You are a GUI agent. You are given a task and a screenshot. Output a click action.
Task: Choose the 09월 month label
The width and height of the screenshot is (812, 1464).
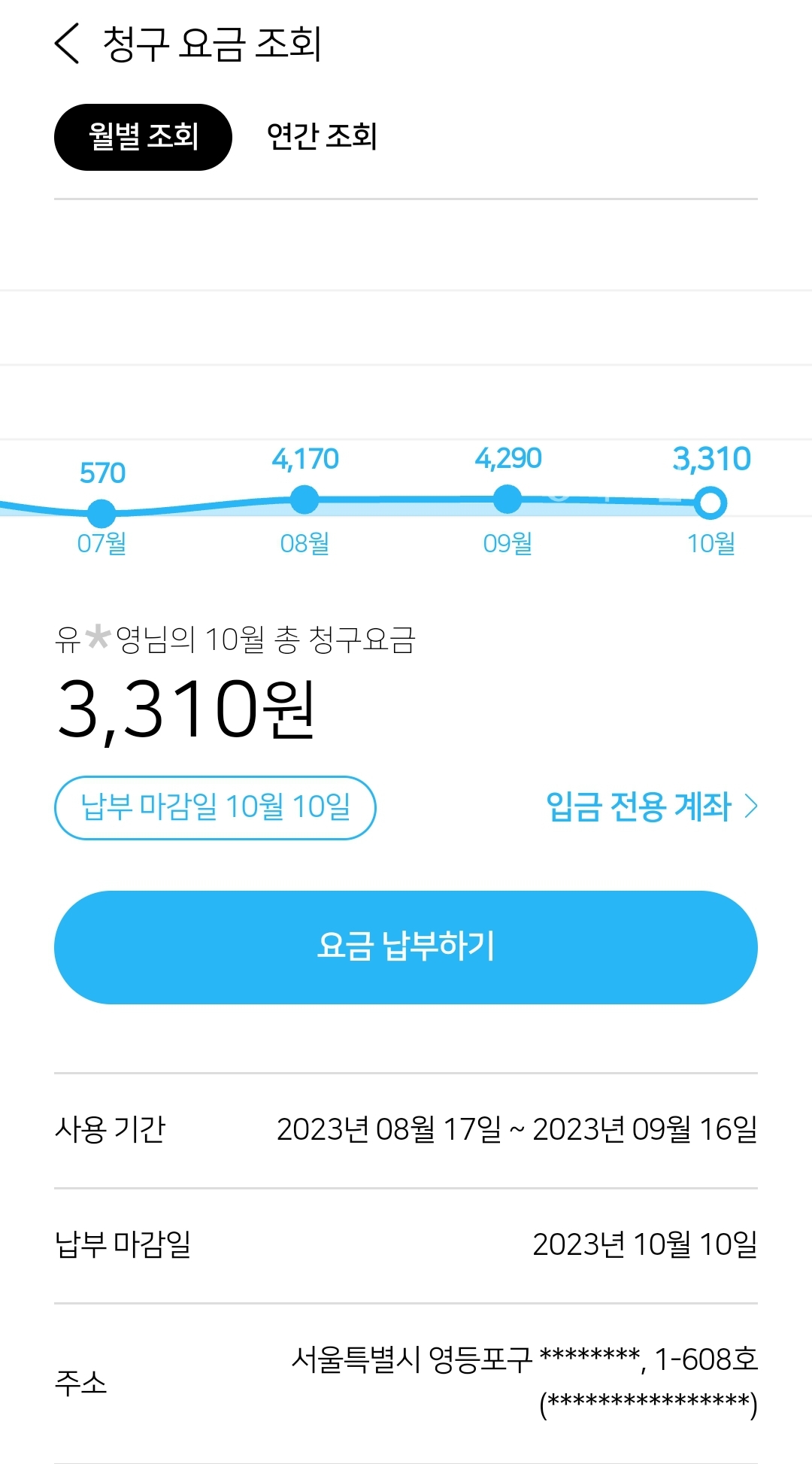click(x=507, y=543)
